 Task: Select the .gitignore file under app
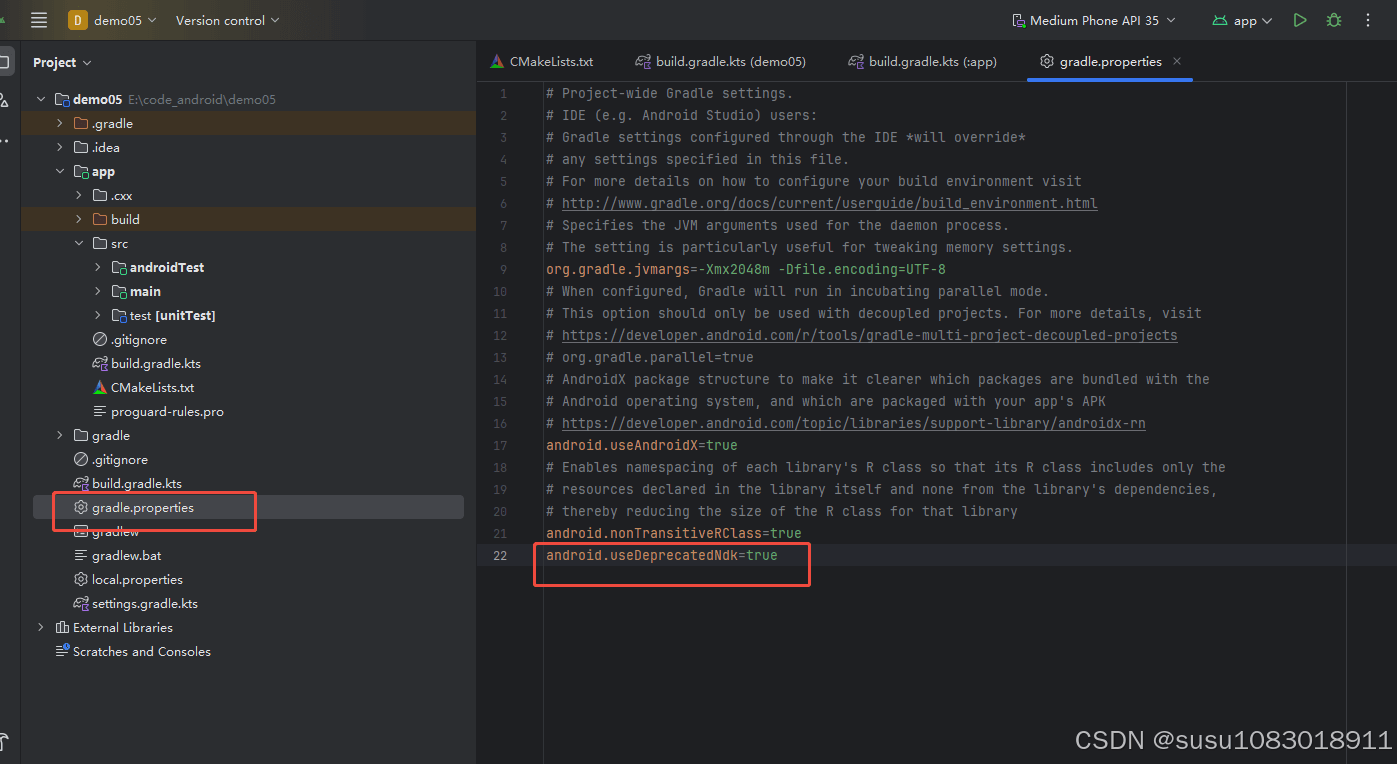138,339
